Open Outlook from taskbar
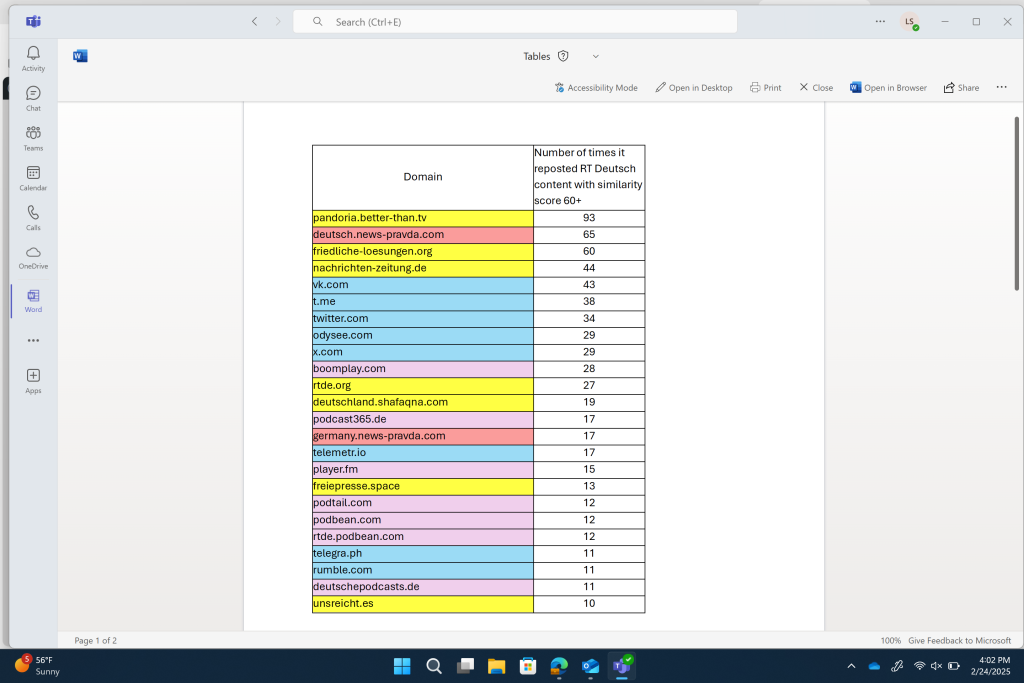Viewport: 1024px width, 683px height. coord(590,666)
